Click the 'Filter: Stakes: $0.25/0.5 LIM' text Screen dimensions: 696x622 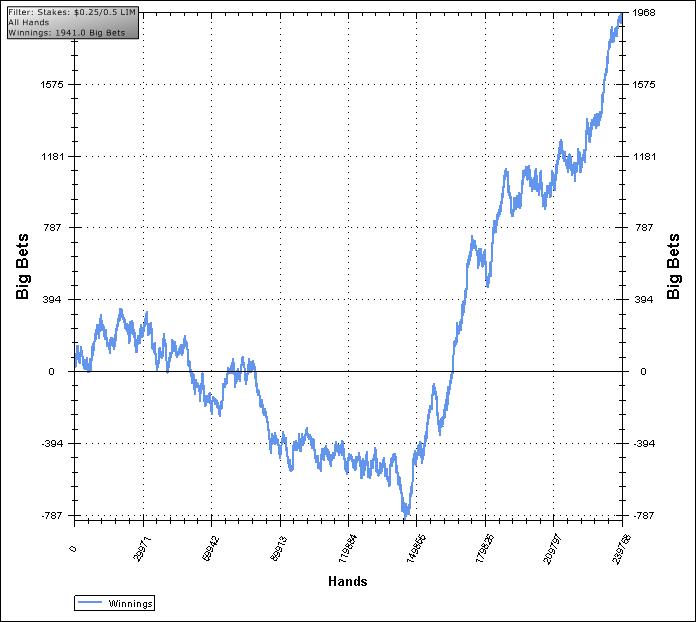click(x=72, y=12)
